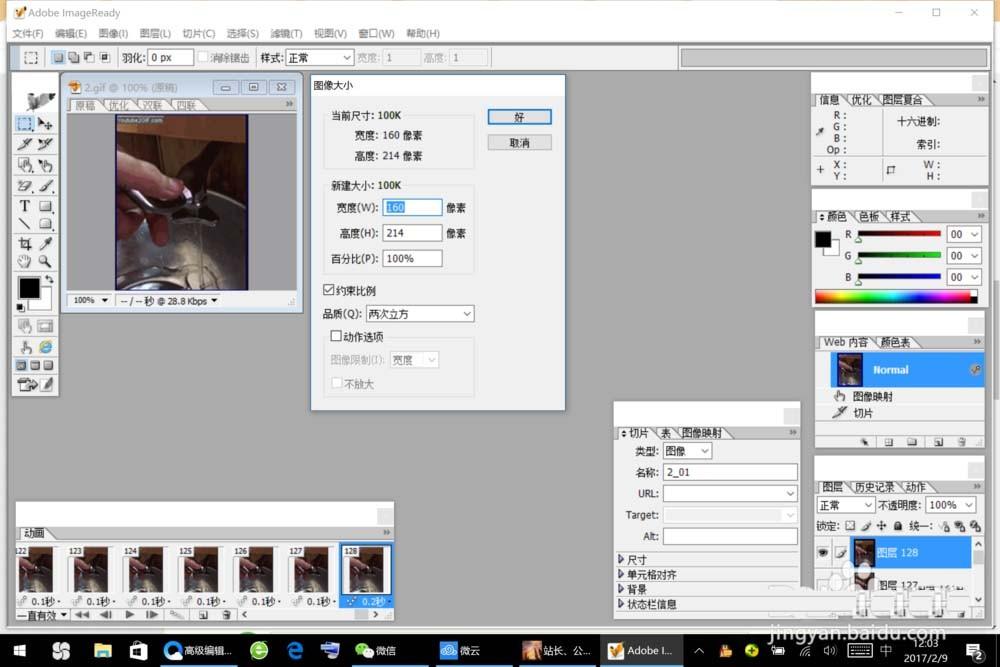Enable the 动作选项 checkbox
1000x667 pixels.
click(x=336, y=337)
